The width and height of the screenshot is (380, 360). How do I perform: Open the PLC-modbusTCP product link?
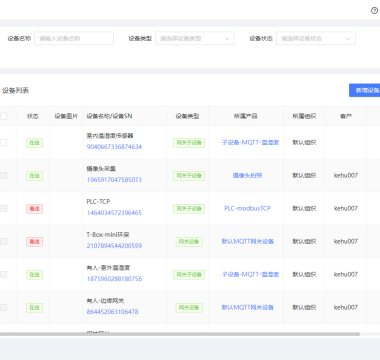247,208
